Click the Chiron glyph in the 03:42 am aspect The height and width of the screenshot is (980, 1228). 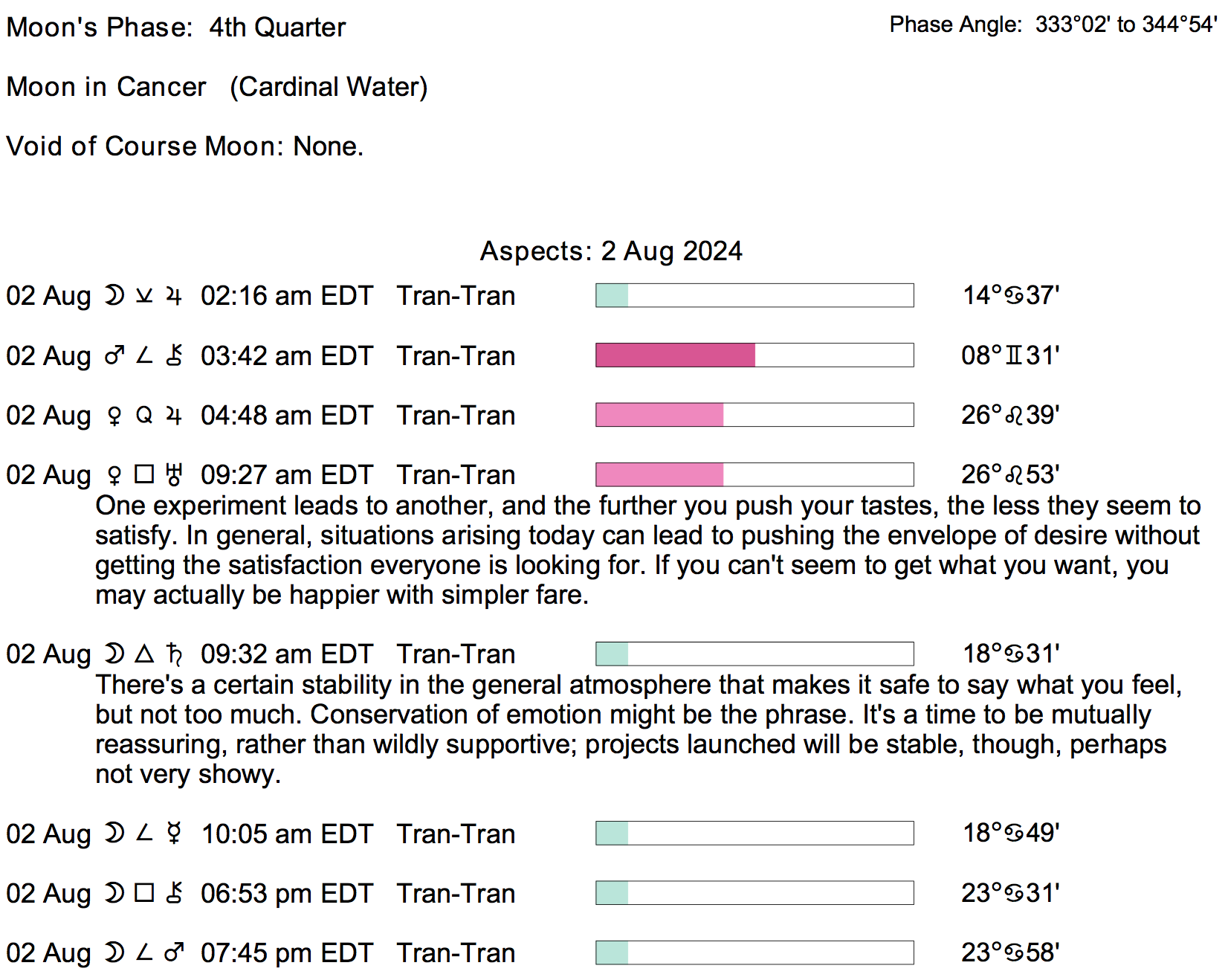pos(174,355)
